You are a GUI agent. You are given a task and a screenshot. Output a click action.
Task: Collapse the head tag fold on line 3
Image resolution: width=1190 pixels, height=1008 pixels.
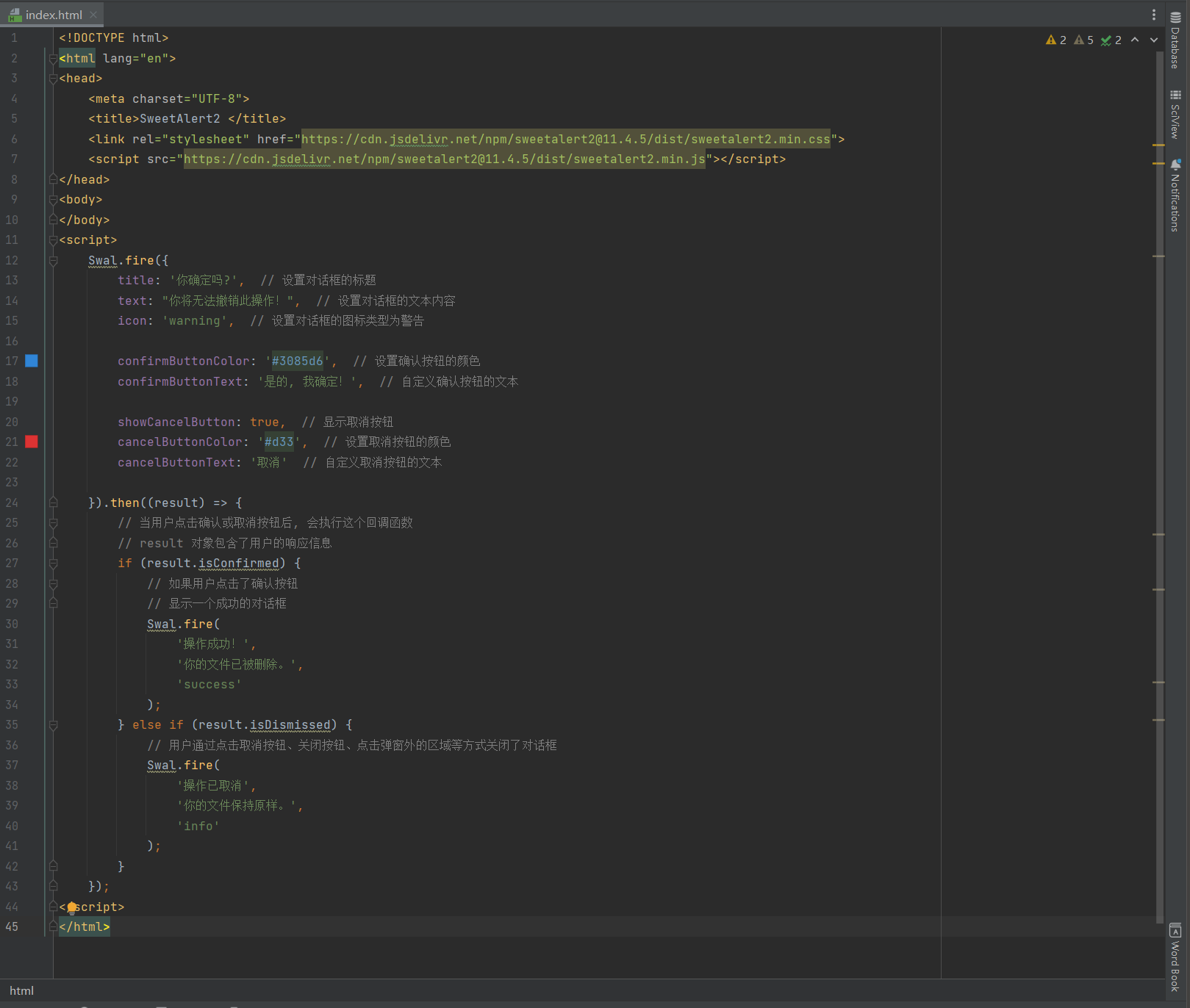click(53, 79)
